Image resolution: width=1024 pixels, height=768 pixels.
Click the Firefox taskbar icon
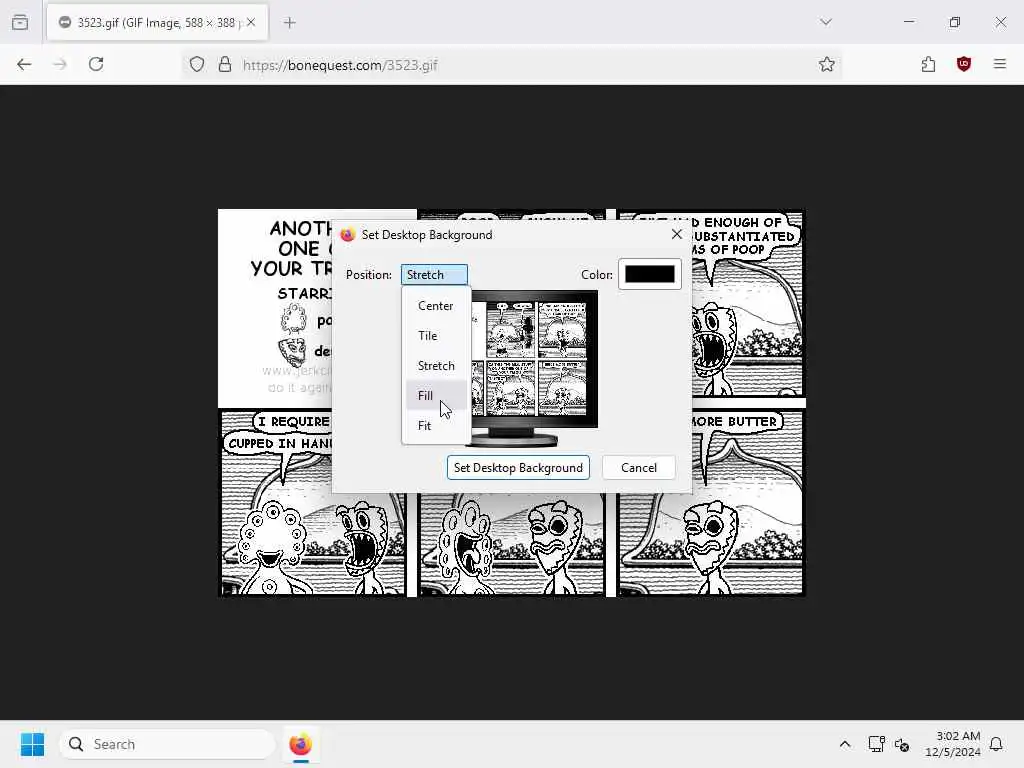(x=300, y=744)
